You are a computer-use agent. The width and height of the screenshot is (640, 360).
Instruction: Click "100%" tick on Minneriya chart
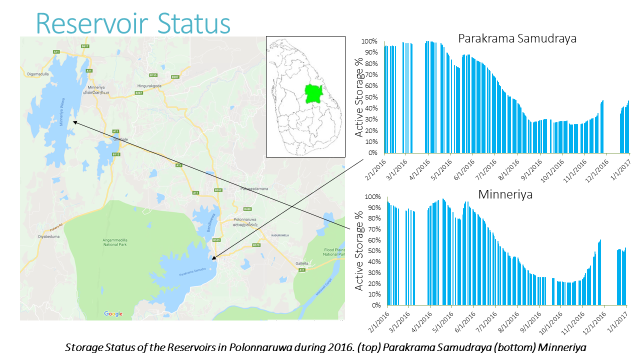coord(372,197)
